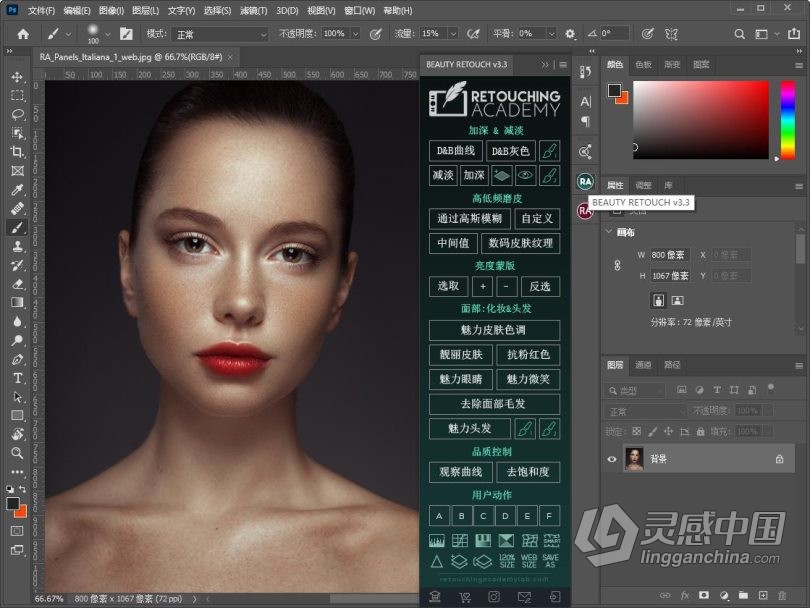The width and height of the screenshot is (810, 608).
Task: Create a new layer in Layers panel
Action: (762, 595)
